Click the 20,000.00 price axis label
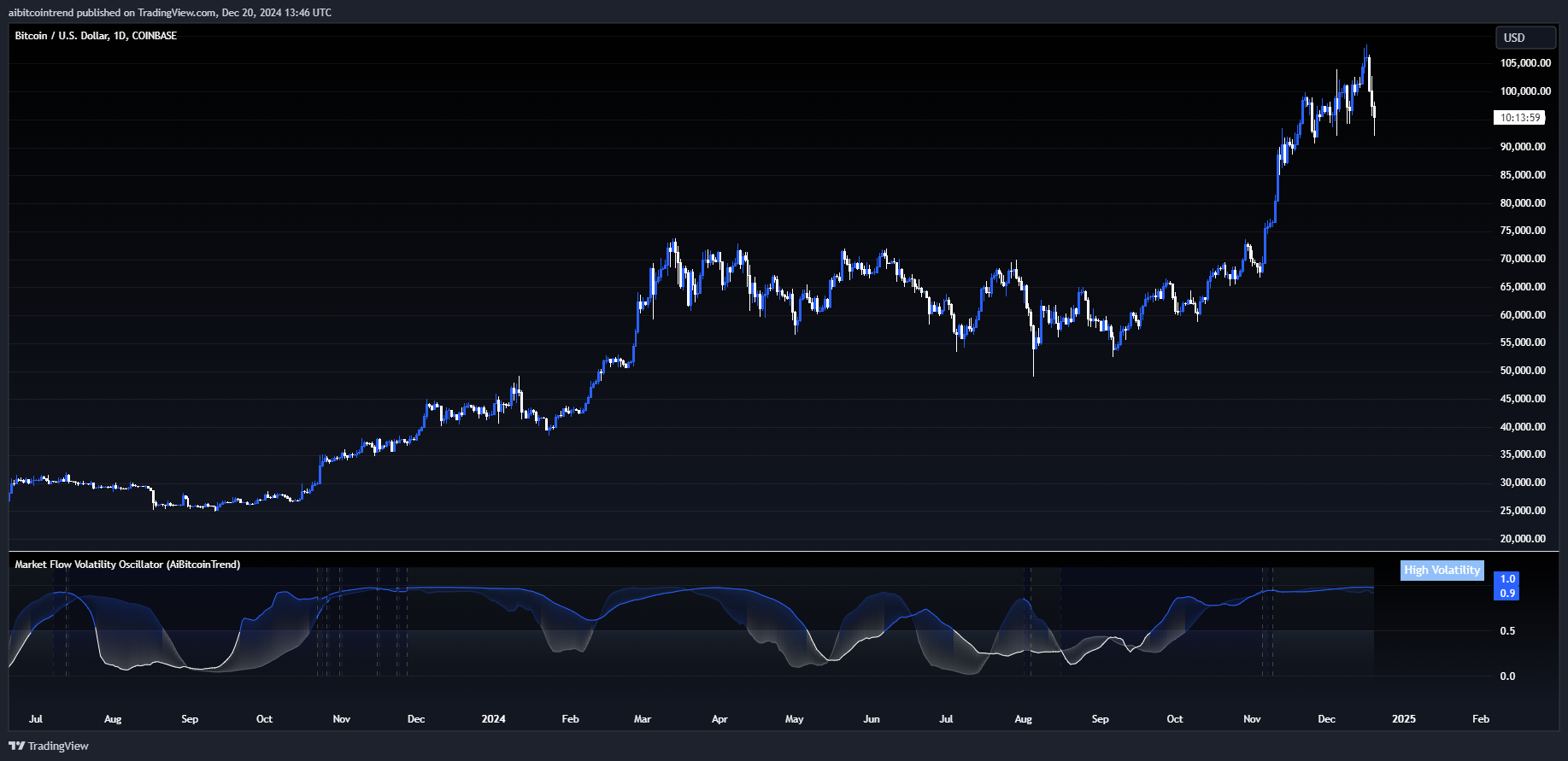 coord(1523,539)
